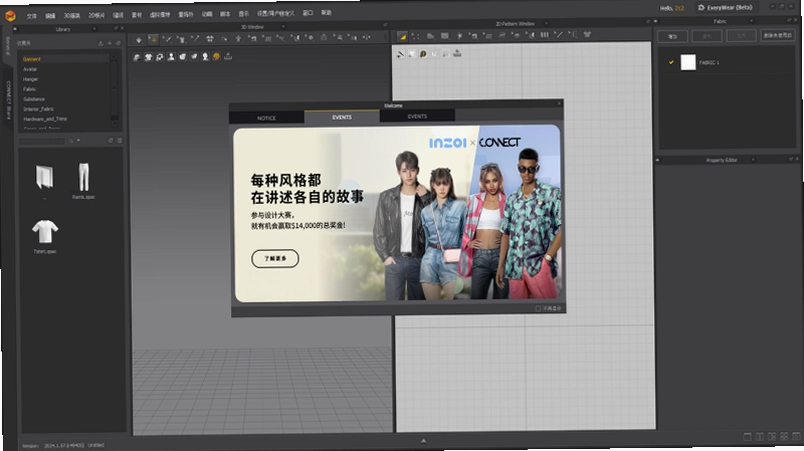
Task: Open the 3D Window title dropdown
Action: click(283, 26)
